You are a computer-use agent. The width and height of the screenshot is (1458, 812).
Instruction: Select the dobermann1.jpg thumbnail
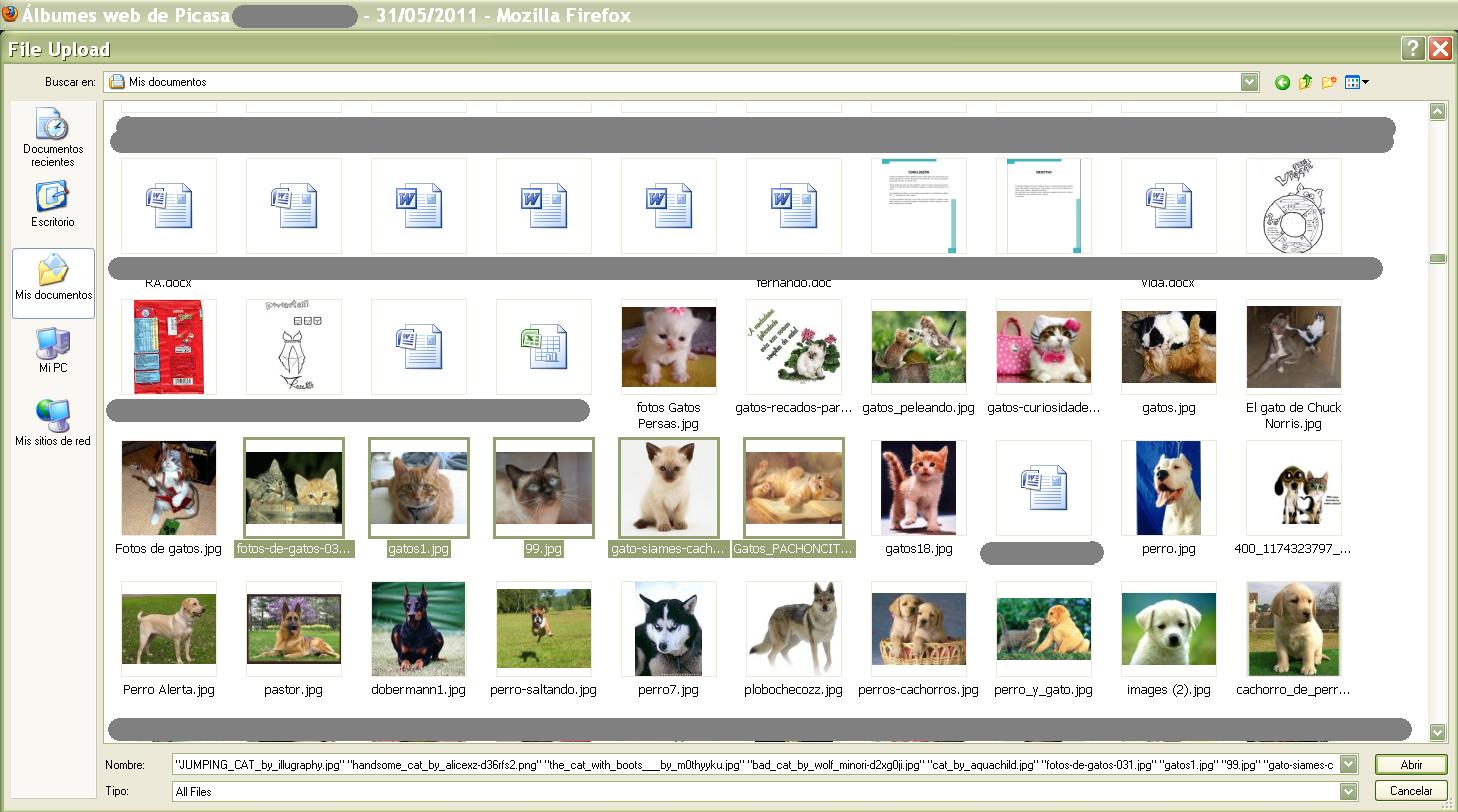(419, 629)
